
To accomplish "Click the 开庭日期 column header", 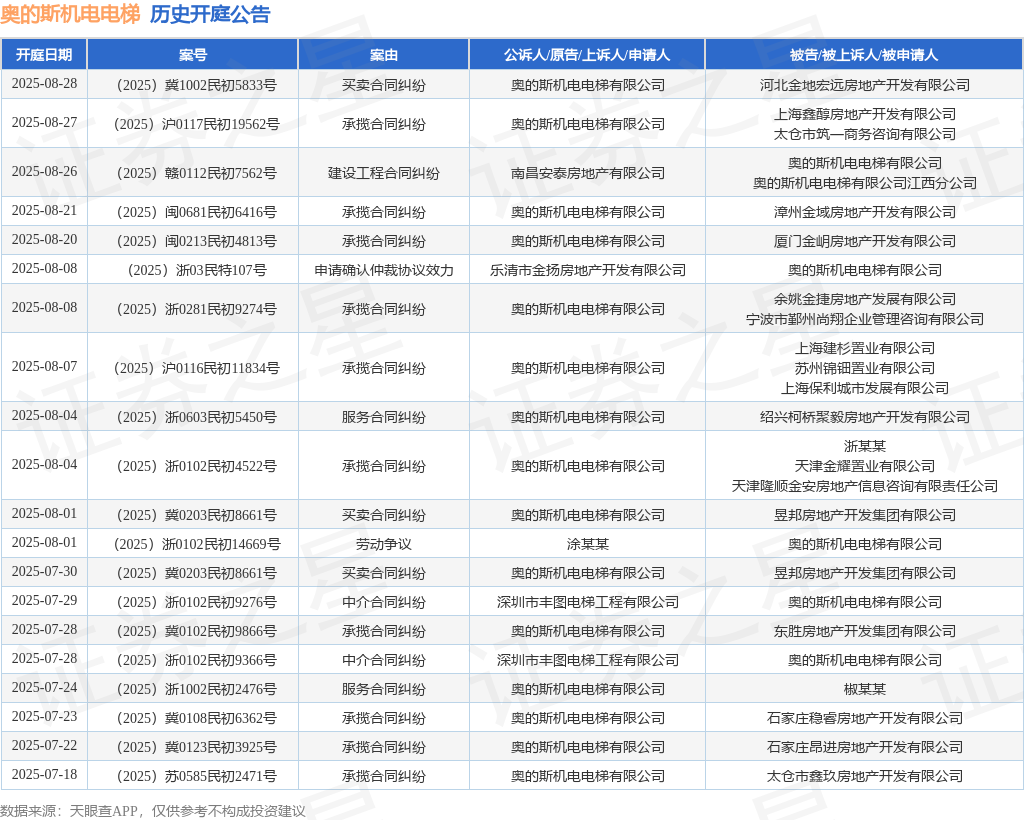I will (x=44, y=55).
